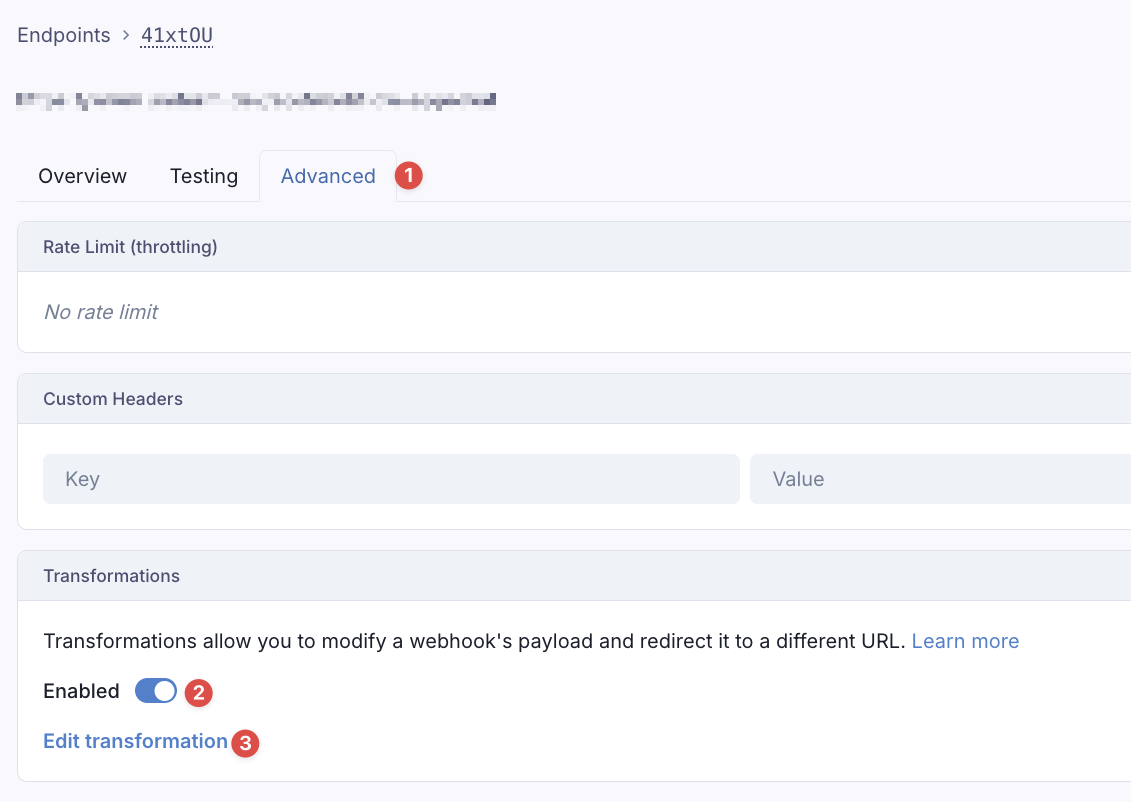Click the red annotation badge numbered 1
Image resolution: width=1131 pixels, height=802 pixels.
point(408,176)
